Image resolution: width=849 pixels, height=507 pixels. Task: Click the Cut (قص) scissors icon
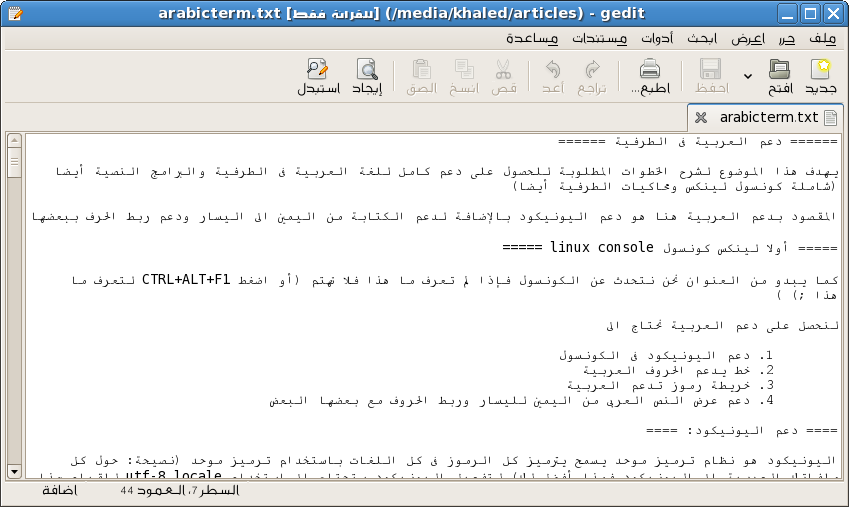coord(503,70)
